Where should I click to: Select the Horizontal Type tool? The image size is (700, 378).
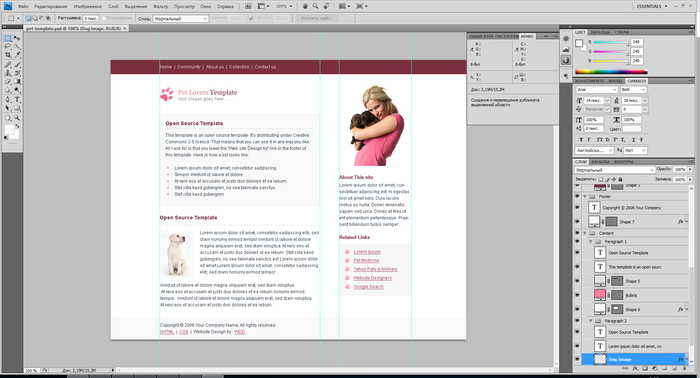point(17,100)
